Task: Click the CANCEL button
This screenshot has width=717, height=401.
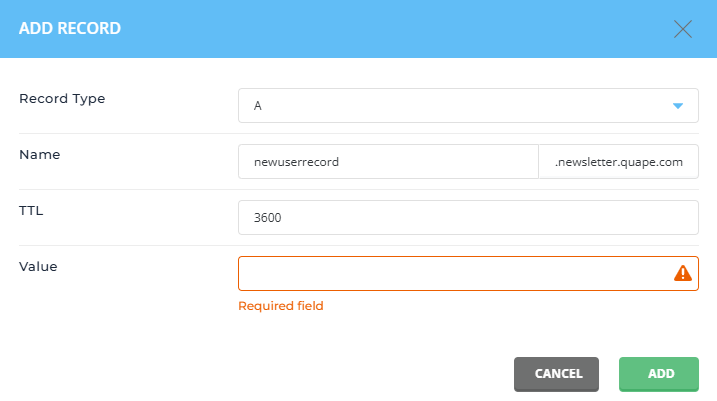Action: (556, 374)
